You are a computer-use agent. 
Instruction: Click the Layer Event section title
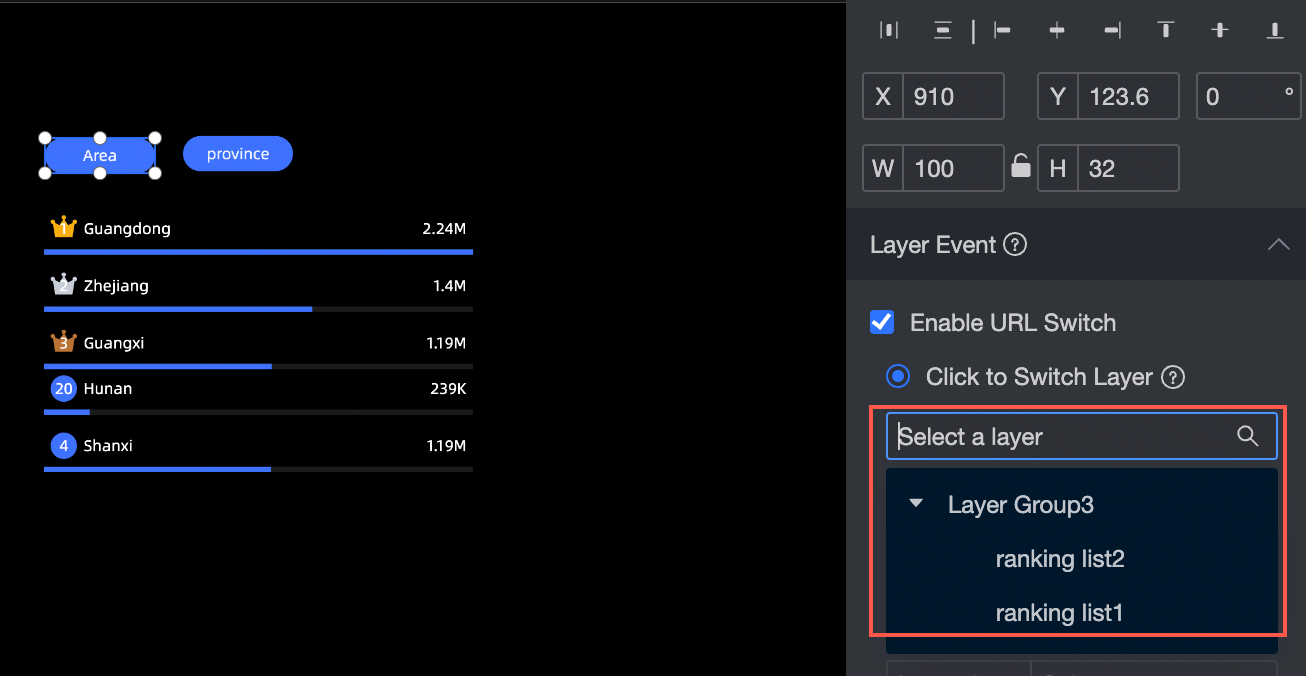(x=933, y=245)
